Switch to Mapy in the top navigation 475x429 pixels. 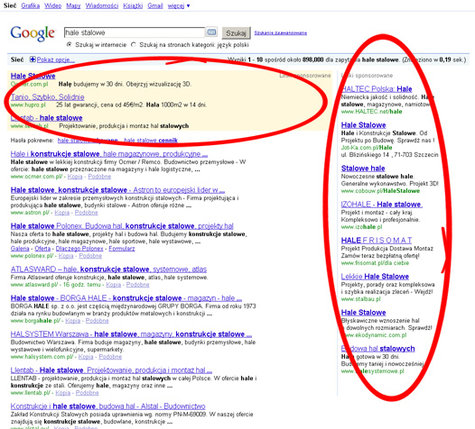tap(73, 6)
